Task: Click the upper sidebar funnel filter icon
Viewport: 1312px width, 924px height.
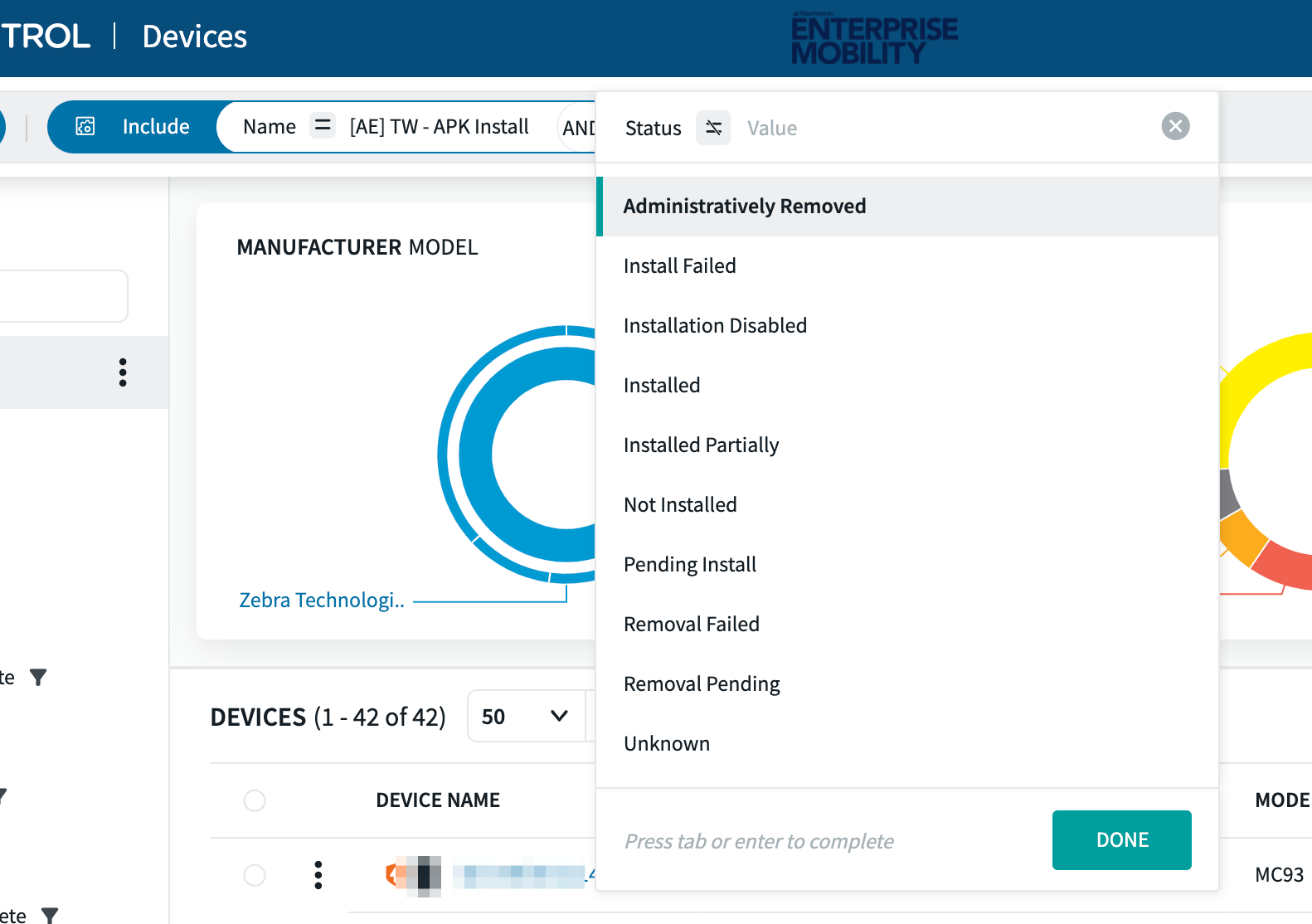Action: 38,678
